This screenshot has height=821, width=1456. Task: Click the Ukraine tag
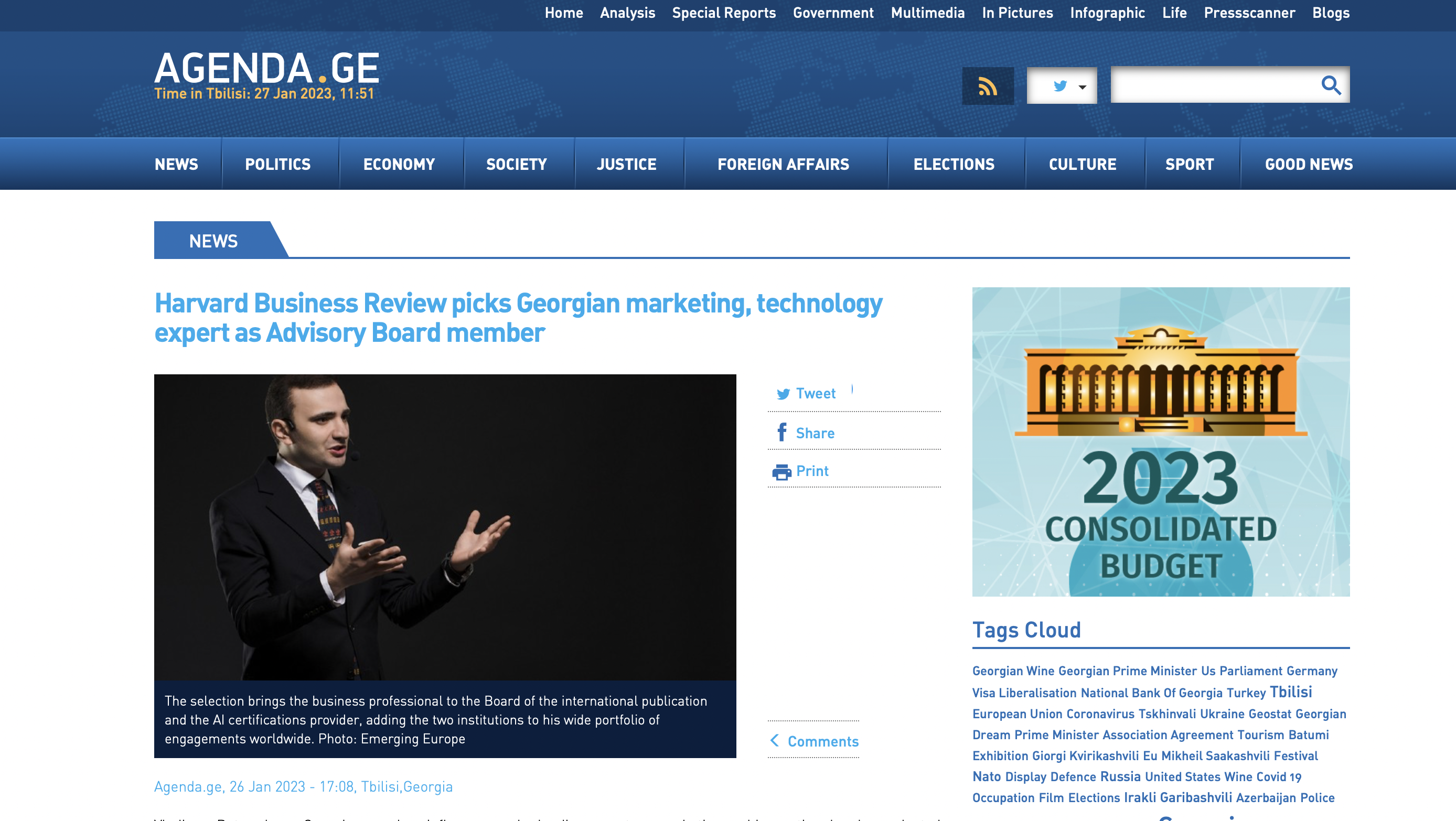[1222, 714]
